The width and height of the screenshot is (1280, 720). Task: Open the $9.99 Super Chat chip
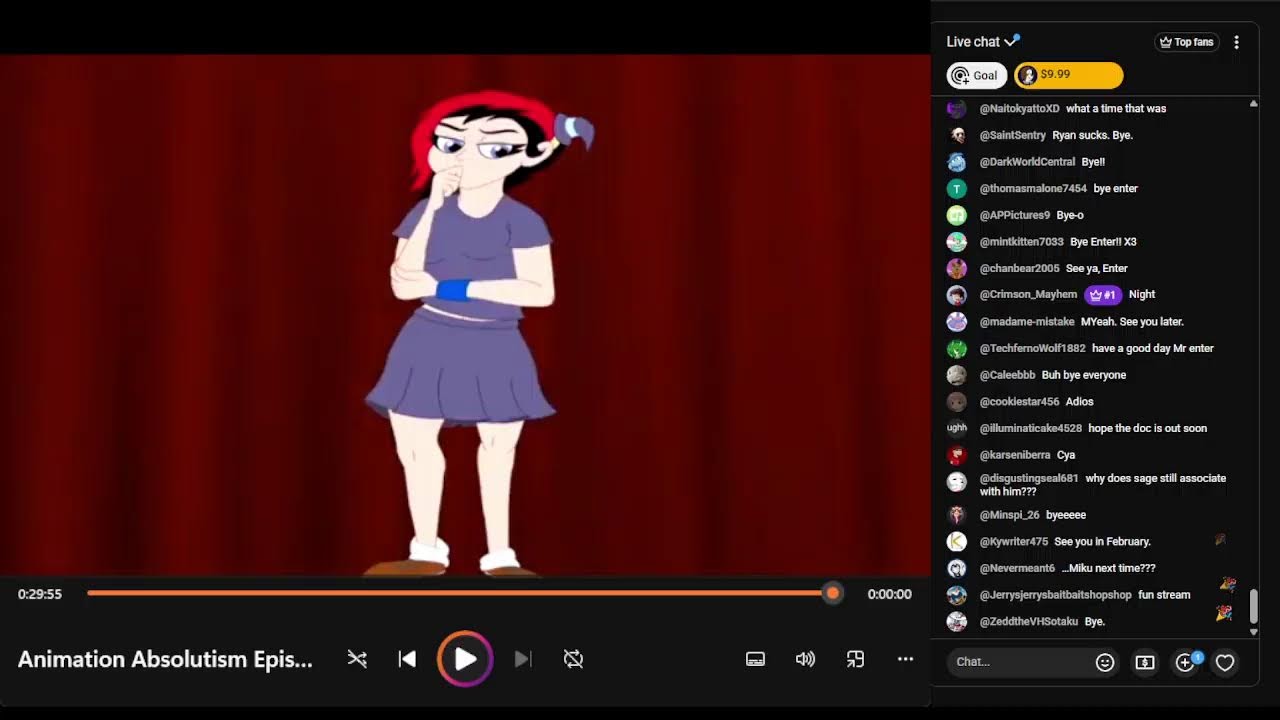(1069, 75)
